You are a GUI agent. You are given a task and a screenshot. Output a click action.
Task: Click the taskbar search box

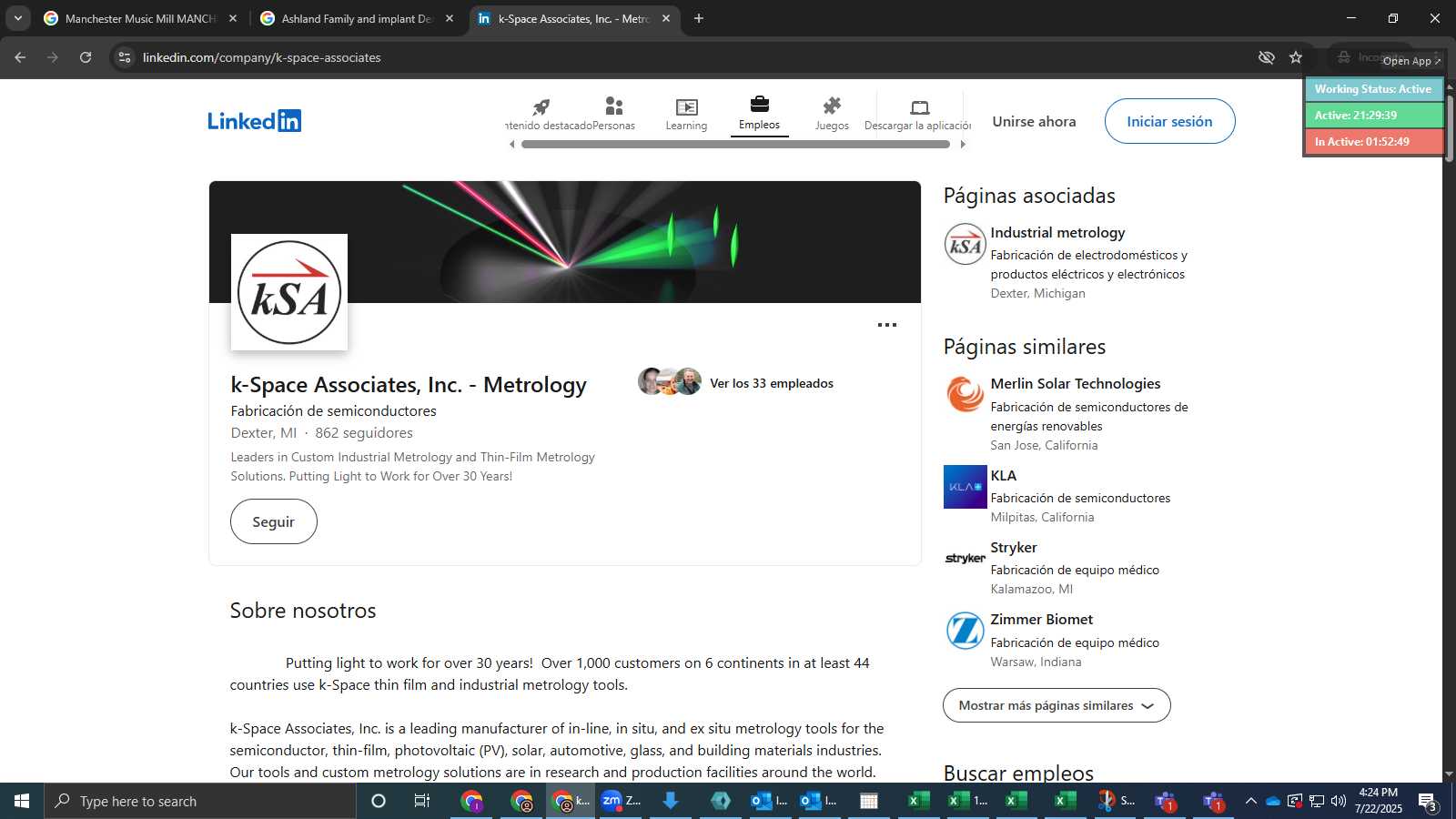coord(200,801)
